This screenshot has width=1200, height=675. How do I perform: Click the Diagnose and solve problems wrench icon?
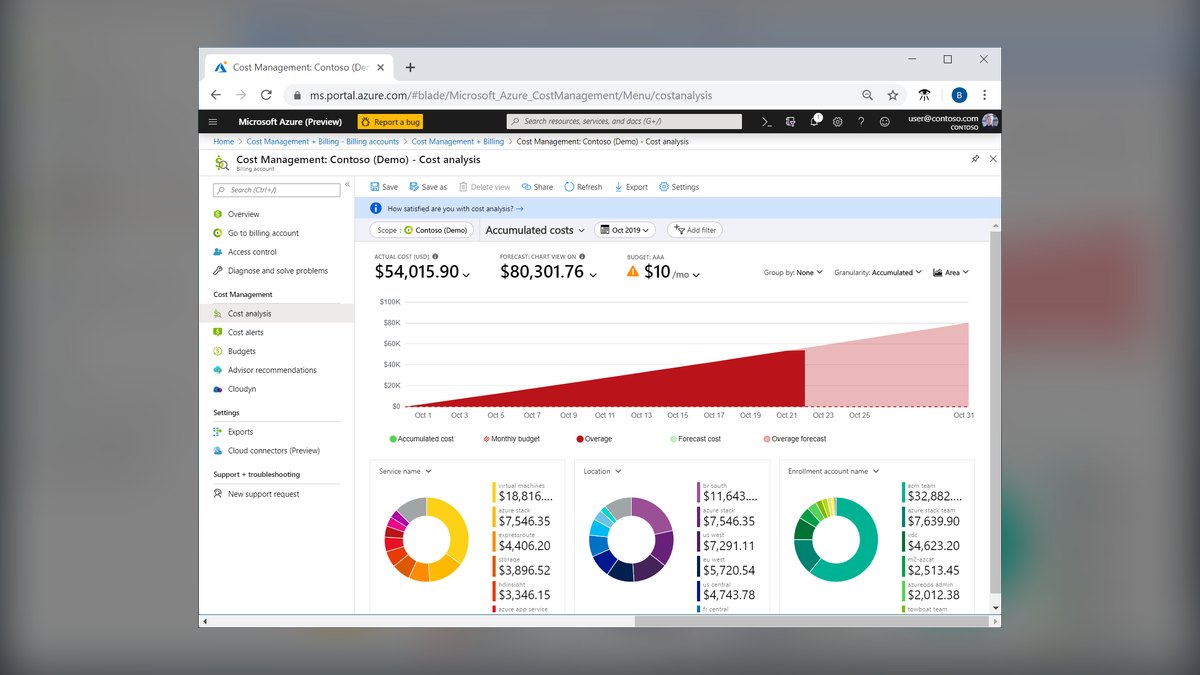pos(218,271)
